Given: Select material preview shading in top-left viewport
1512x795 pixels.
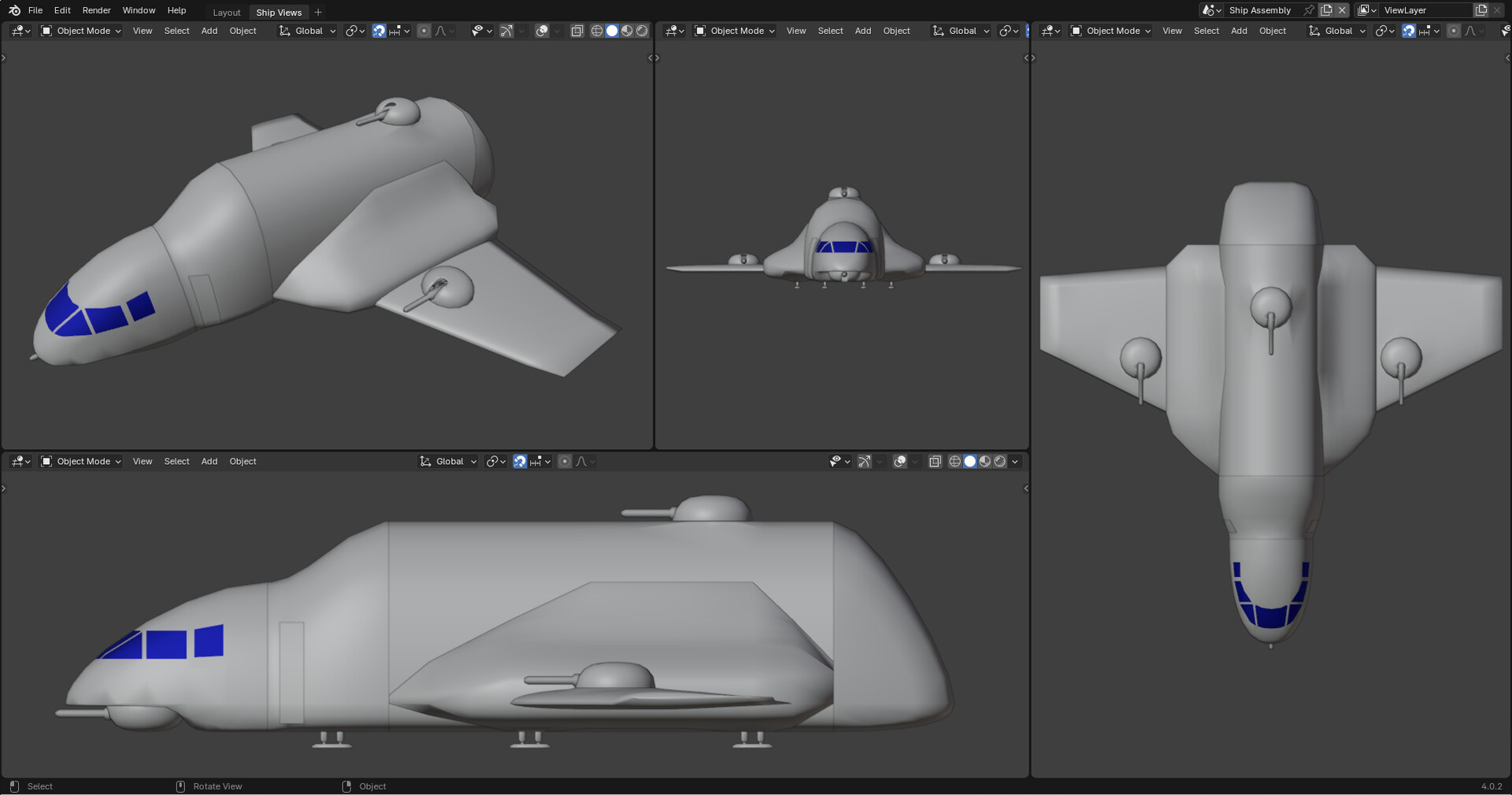Looking at the screenshot, I should [627, 31].
